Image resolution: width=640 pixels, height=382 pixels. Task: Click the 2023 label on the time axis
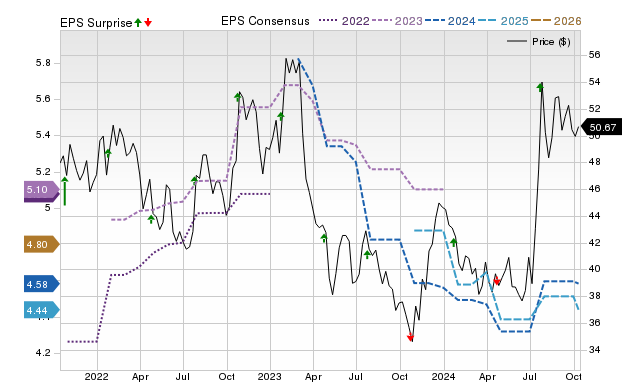click(x=269, y=376)
